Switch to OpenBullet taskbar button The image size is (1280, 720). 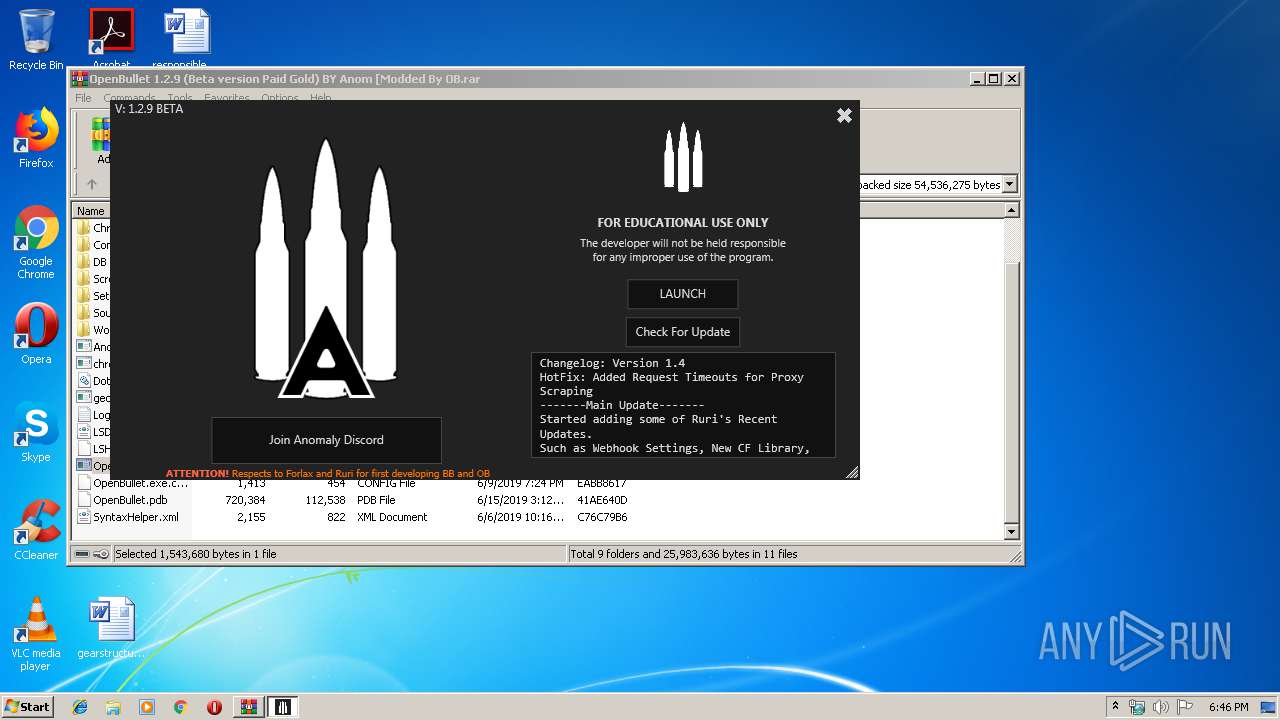[x=283, y=706]
